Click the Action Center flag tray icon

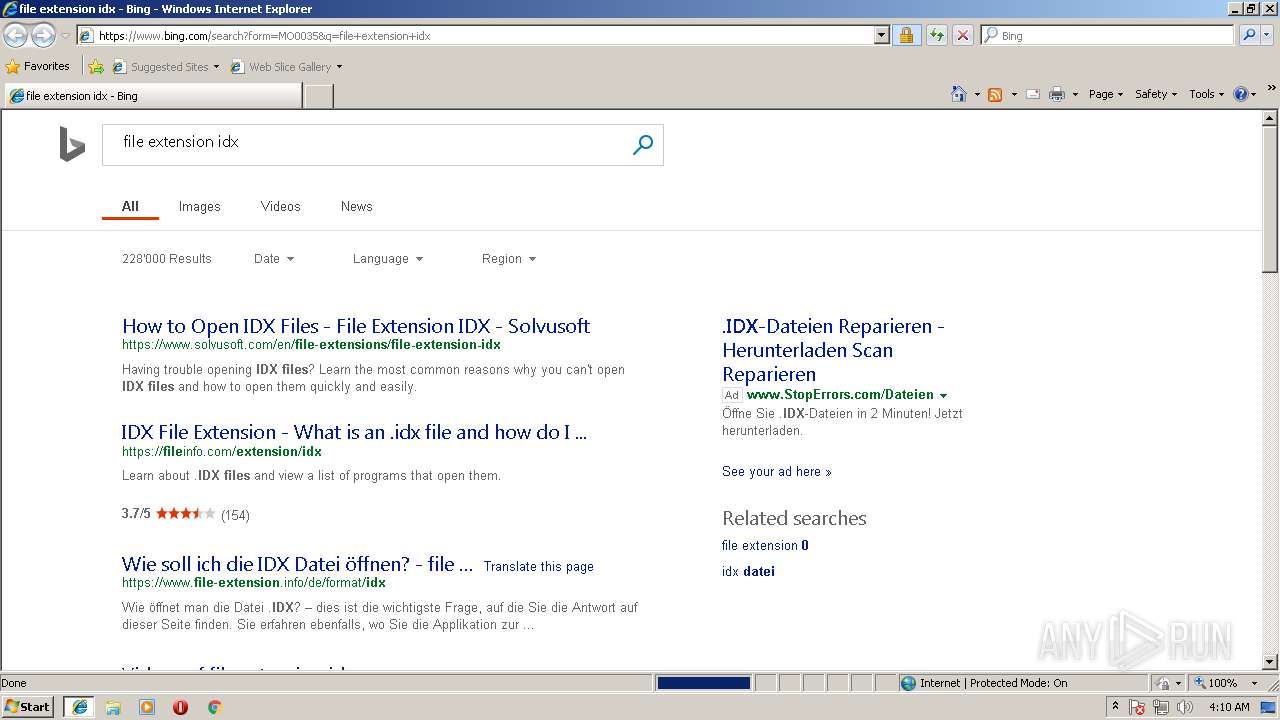pos(1138,707)
